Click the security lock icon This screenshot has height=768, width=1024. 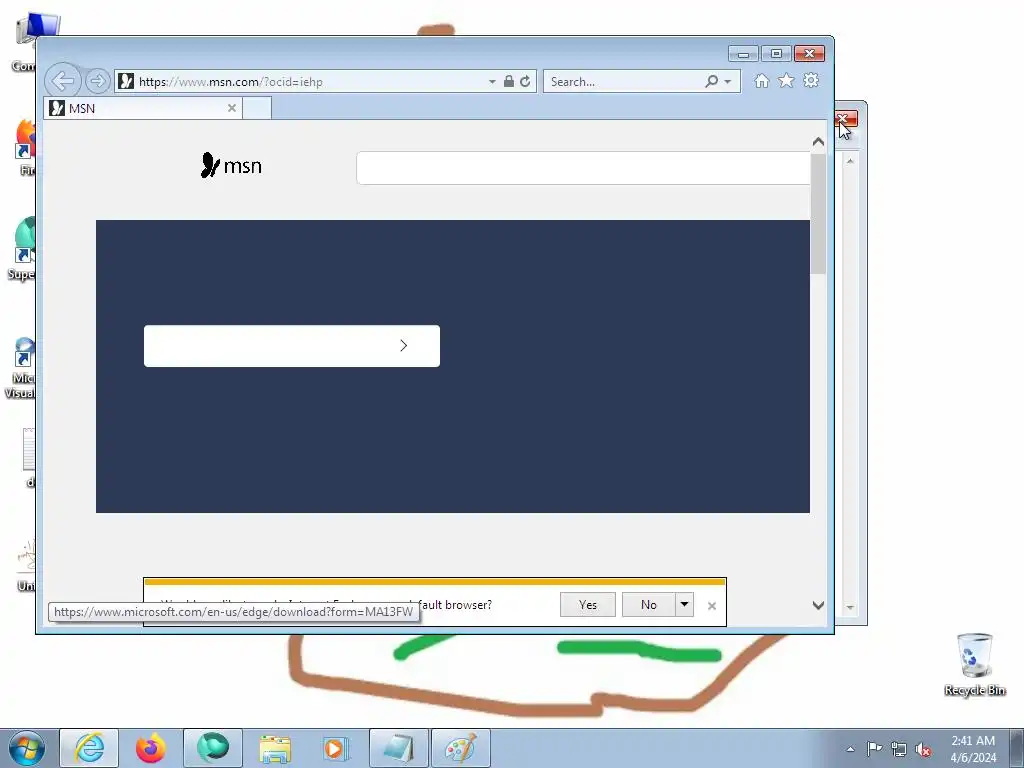(x=509, y=81)
